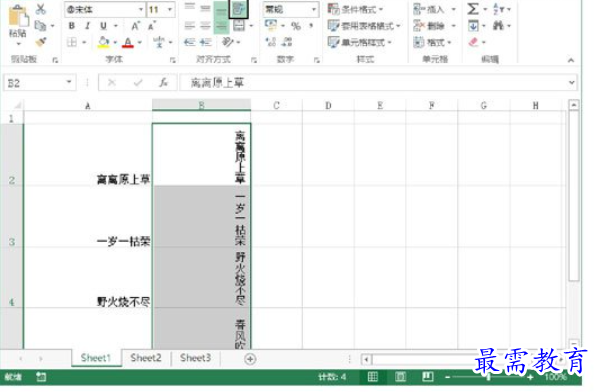Increase font size with large A icon
The image size is (596, 392).
135,26
